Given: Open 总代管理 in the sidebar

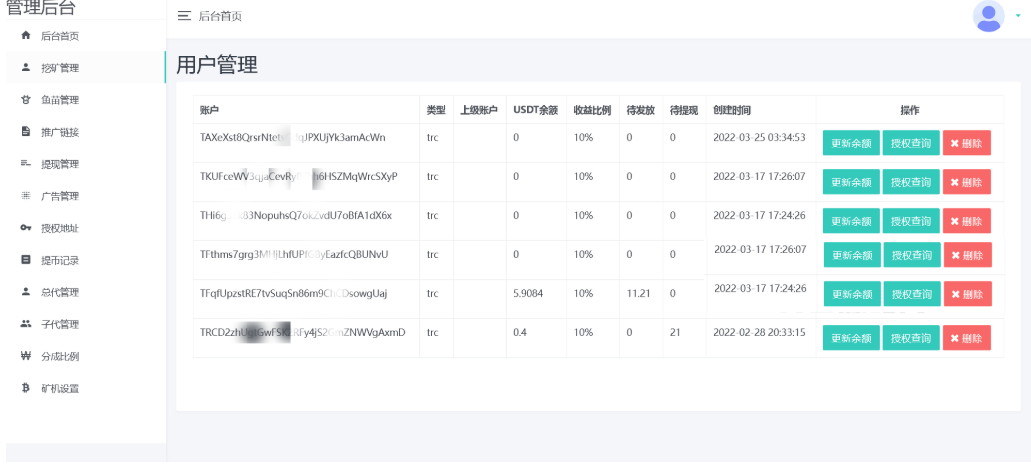Looking at the screenshot, I should point(59,292).
